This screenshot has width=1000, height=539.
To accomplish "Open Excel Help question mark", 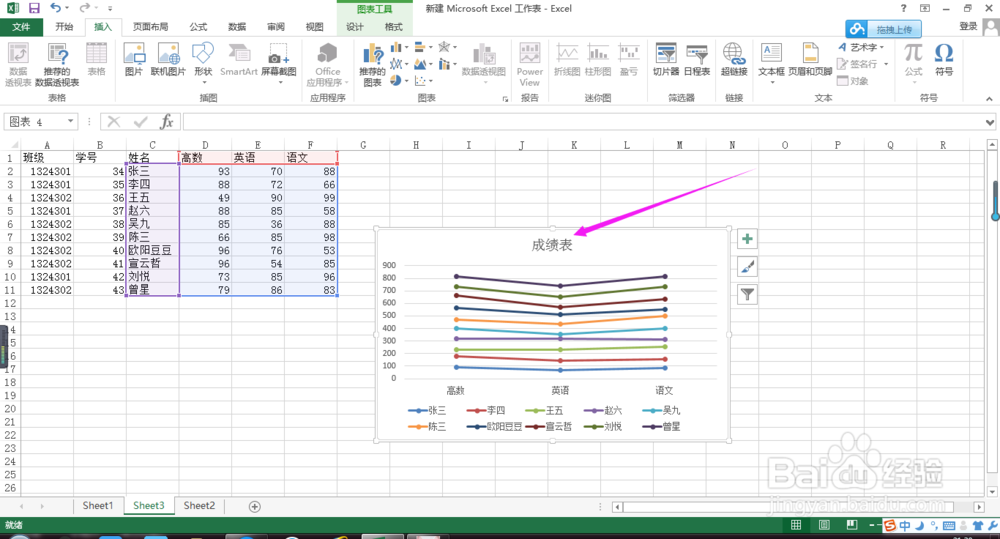I will pyautogui.click(x=903, y=8).
